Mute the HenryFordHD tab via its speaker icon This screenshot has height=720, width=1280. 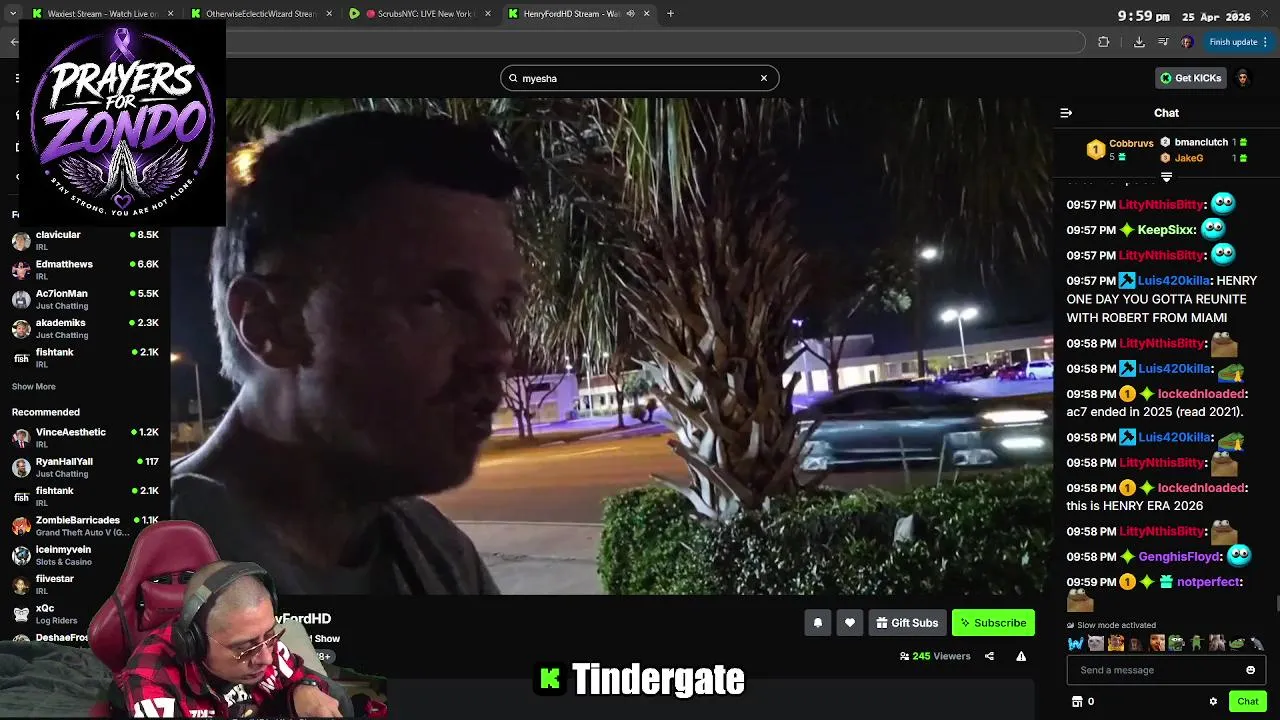click(x=631, y=14)
